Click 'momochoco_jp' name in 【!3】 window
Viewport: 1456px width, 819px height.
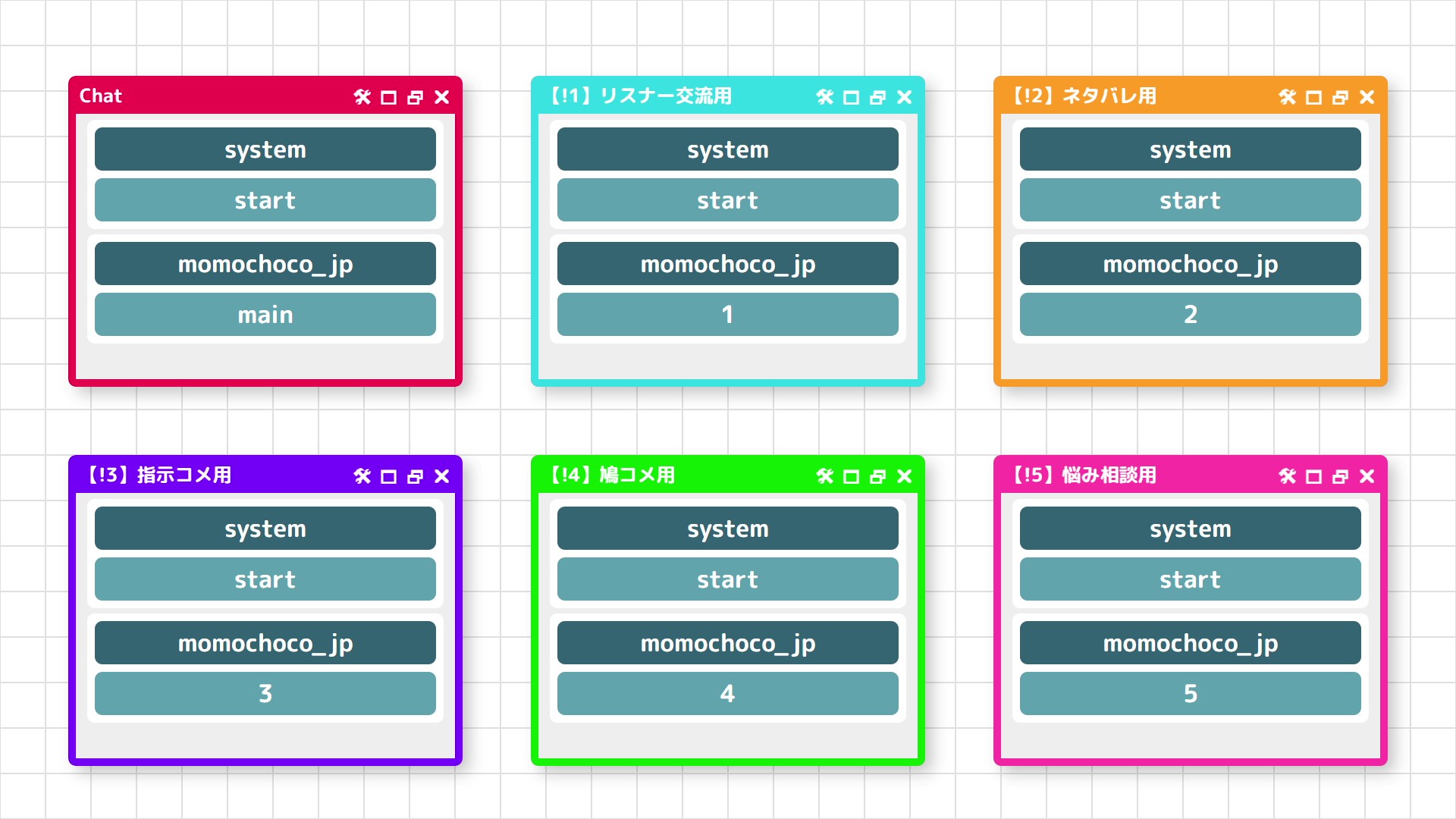pos(265,643)
